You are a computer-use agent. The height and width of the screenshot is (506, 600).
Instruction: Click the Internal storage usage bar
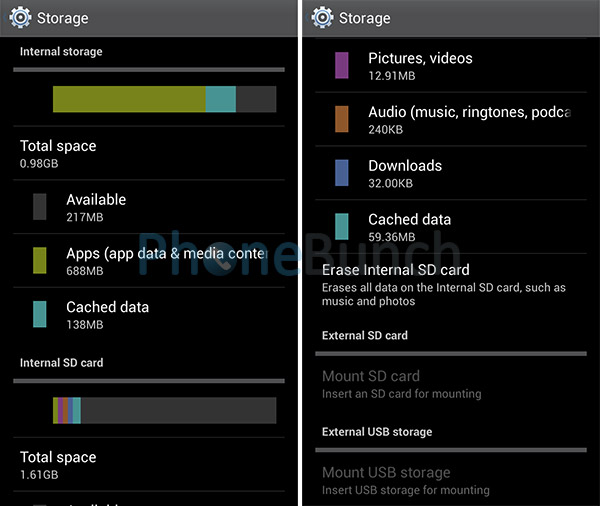coord(165,99)
